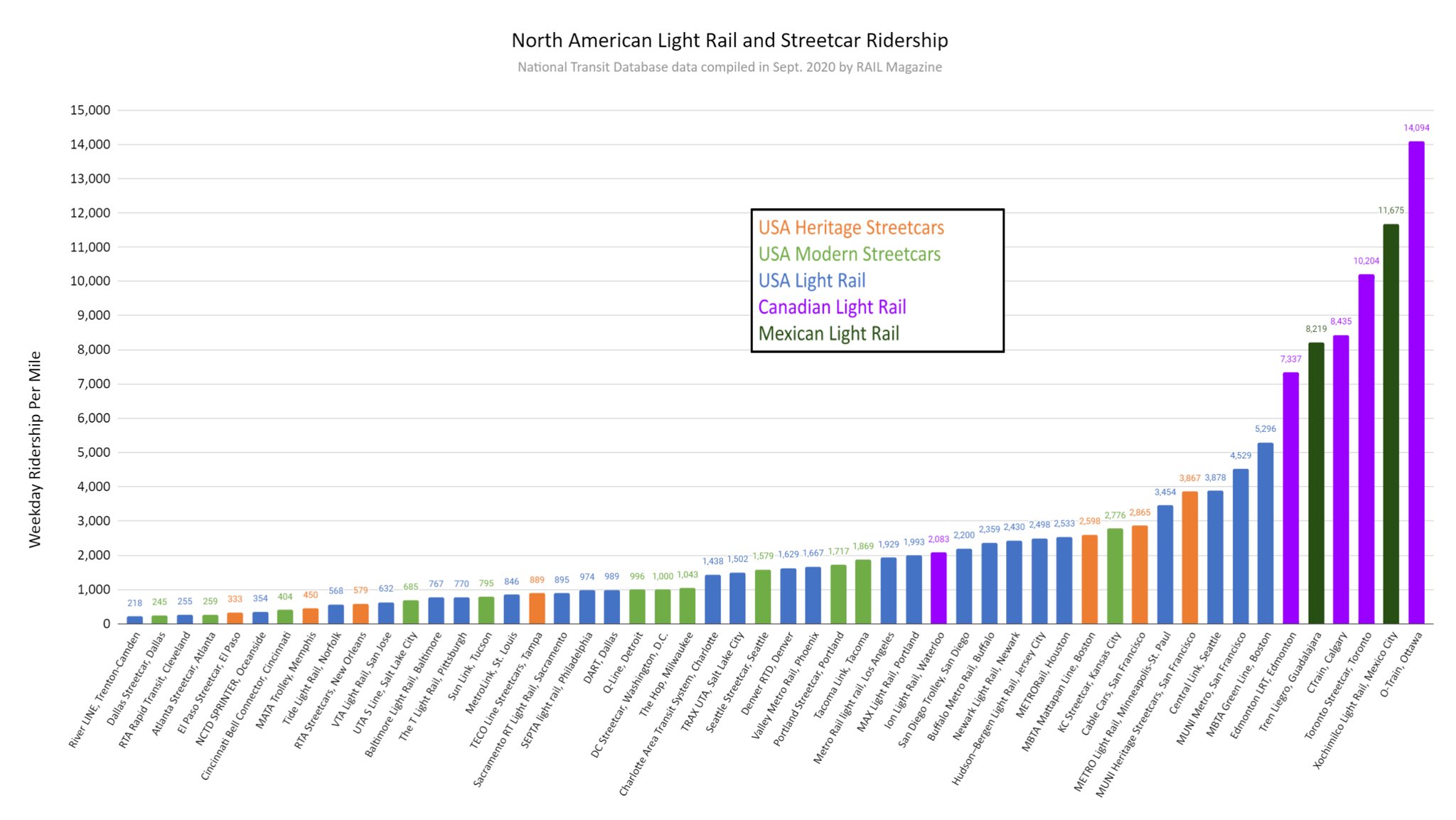Screen dimensions: 1456x820
Task: Click the Mexican Light Rail legend label
Action: 828,334
